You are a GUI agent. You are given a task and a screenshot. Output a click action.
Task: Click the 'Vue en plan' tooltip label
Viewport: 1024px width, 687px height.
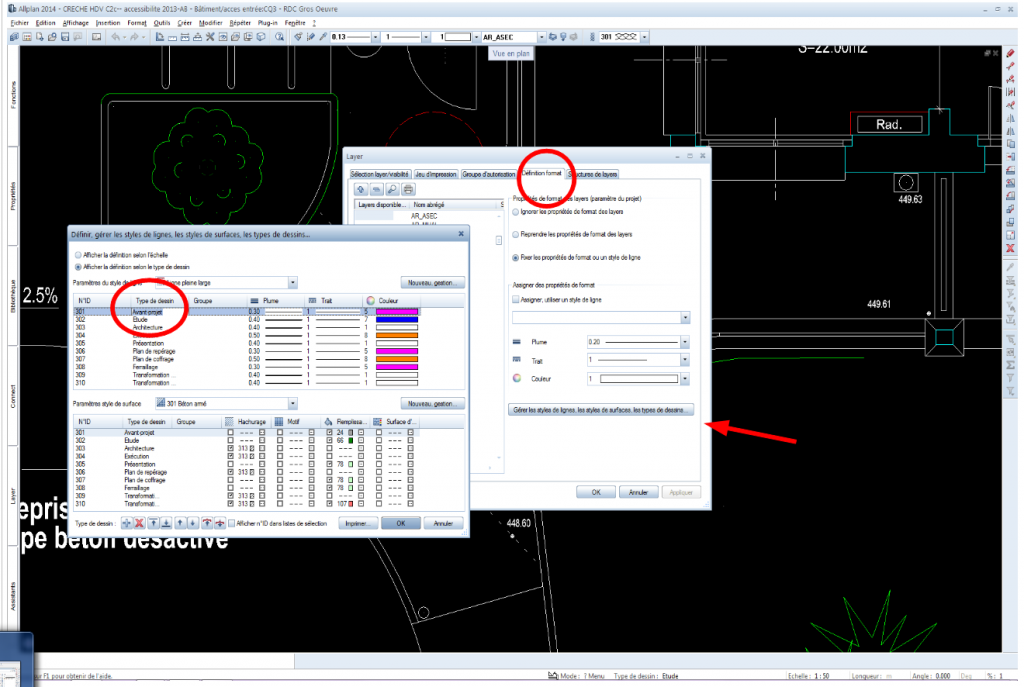(x=511, y=54)
